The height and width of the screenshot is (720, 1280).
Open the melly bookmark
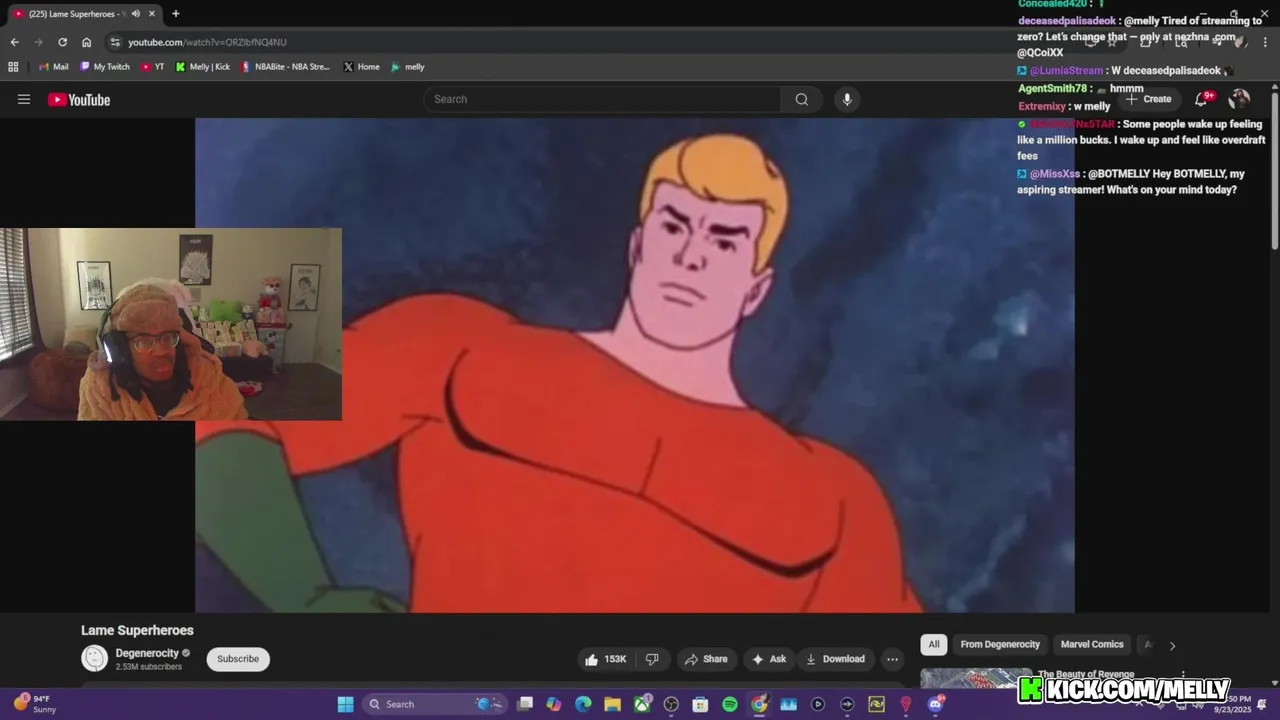[x=408, y=67]
